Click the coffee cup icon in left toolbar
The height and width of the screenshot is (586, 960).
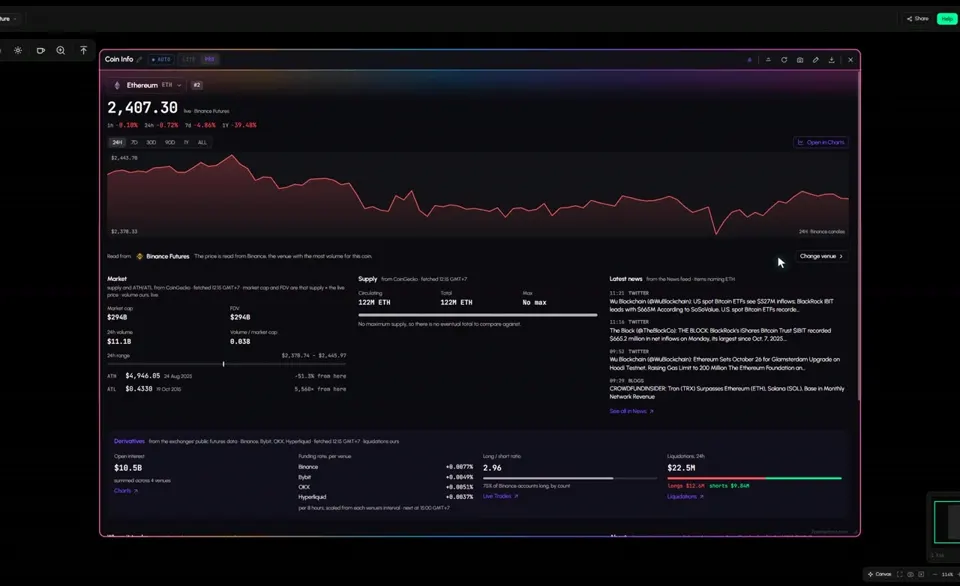40,50
